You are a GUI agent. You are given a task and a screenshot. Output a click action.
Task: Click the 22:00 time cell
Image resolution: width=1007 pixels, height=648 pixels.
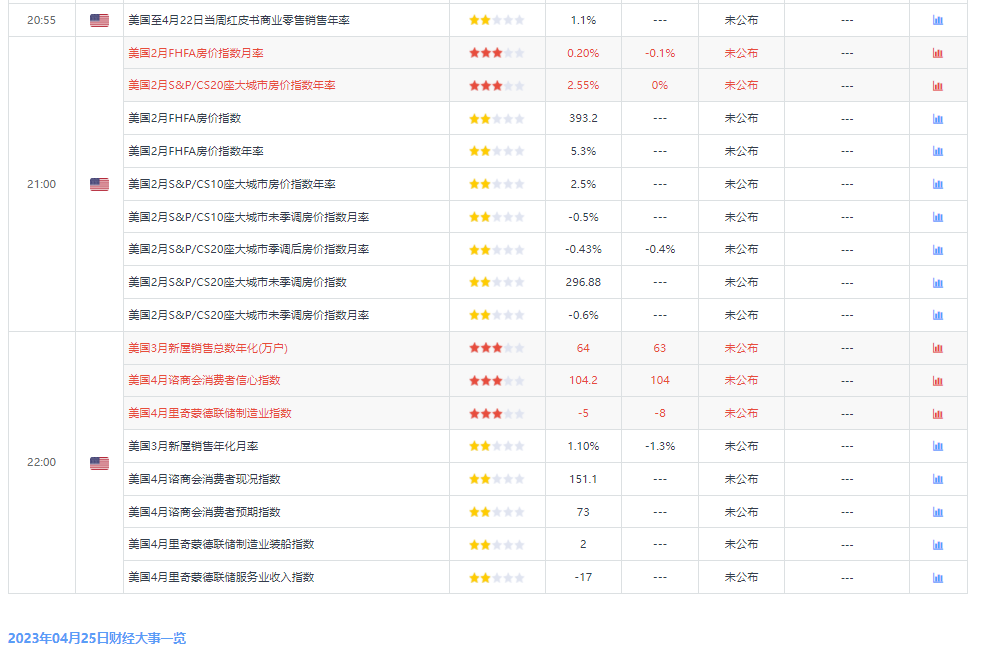pos(41,462)
